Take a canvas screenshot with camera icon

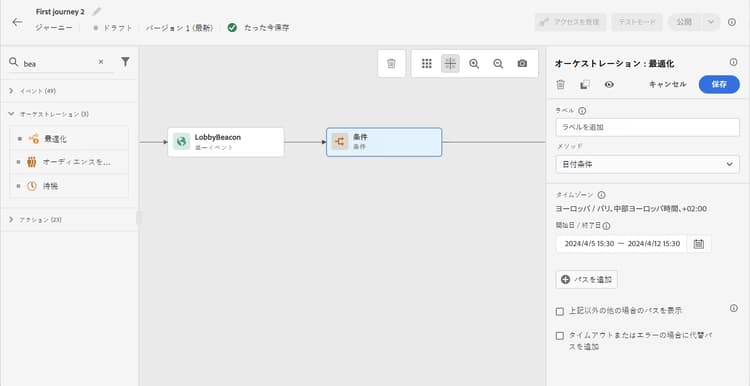click(x=522, y=64)
